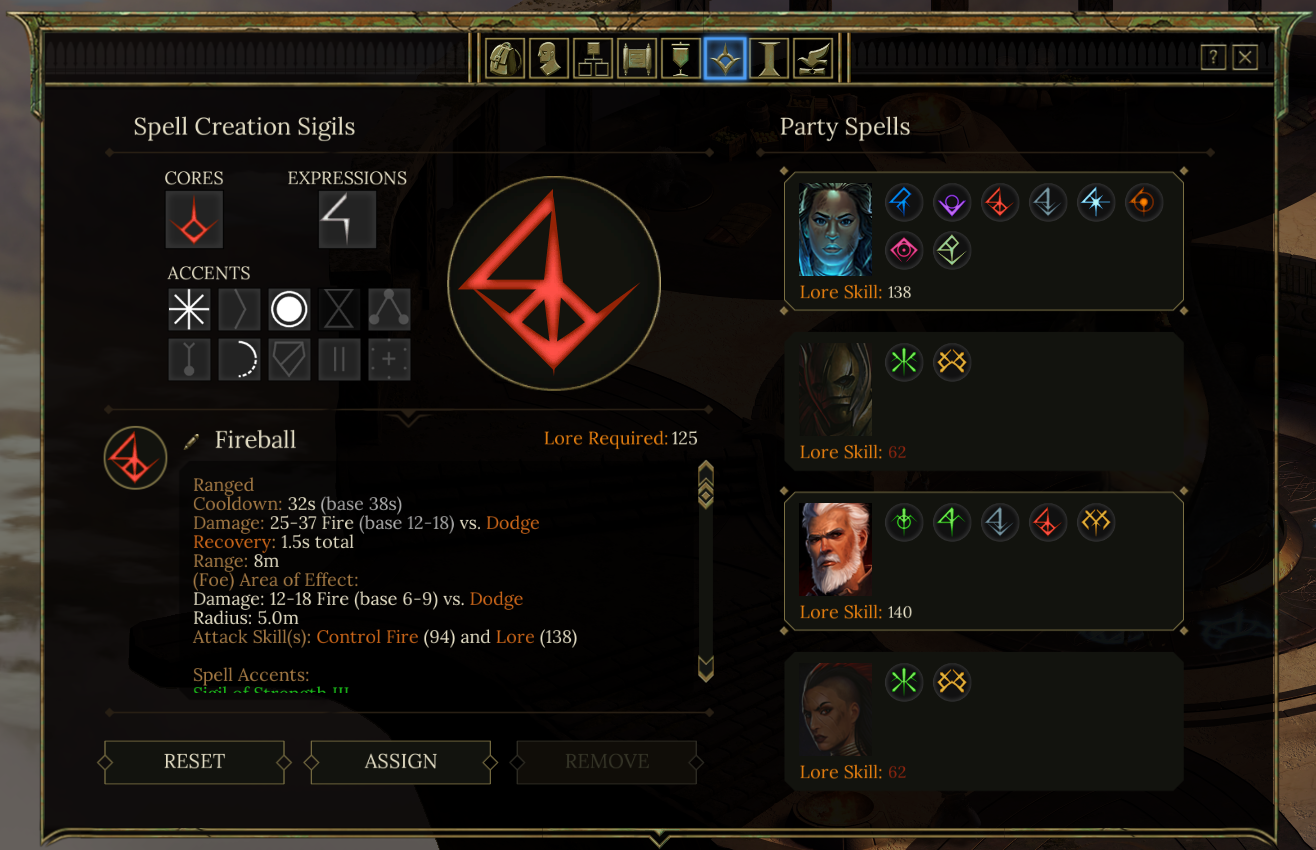Open the inventory backpack tab
1316x850 pixels.
click(506, 59)
